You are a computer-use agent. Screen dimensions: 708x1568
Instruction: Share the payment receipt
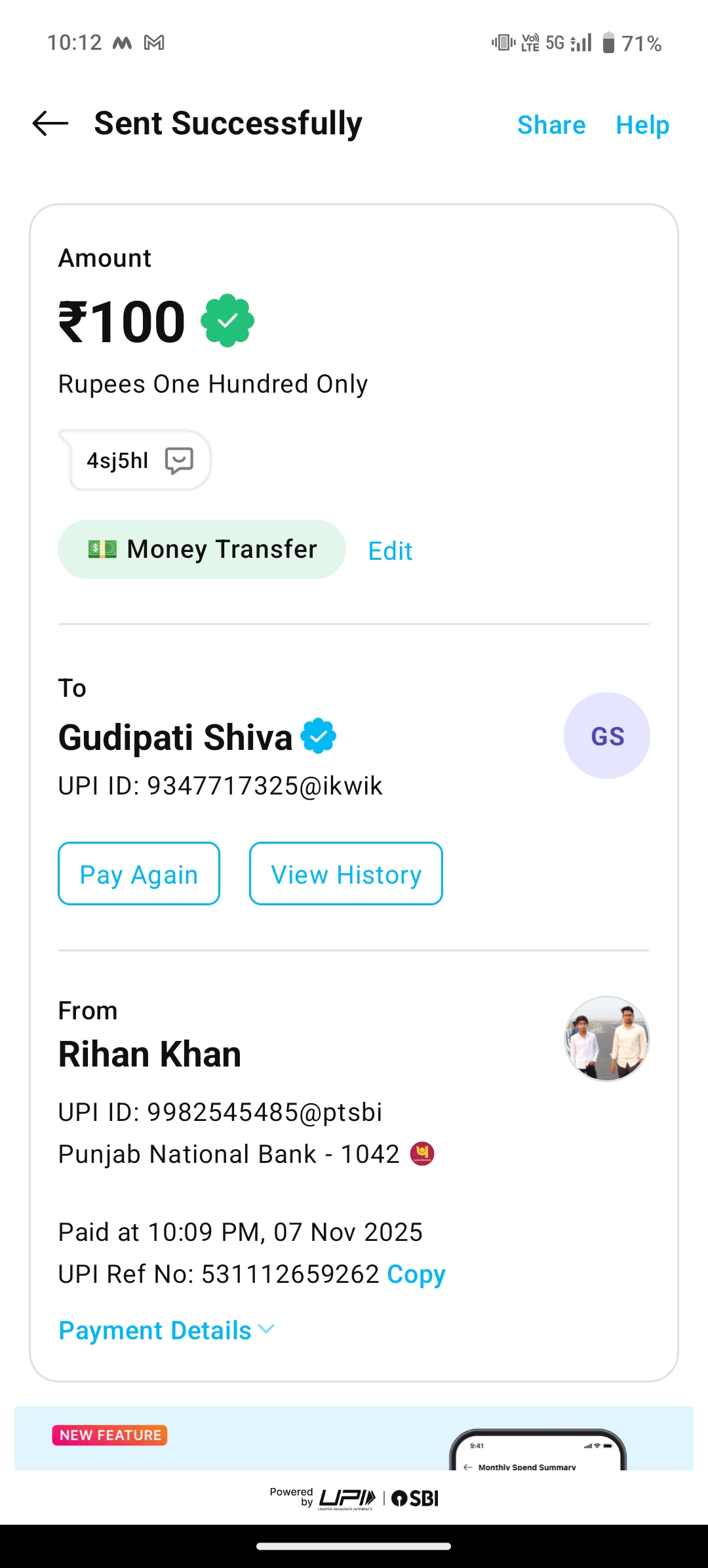click(551, 125)
